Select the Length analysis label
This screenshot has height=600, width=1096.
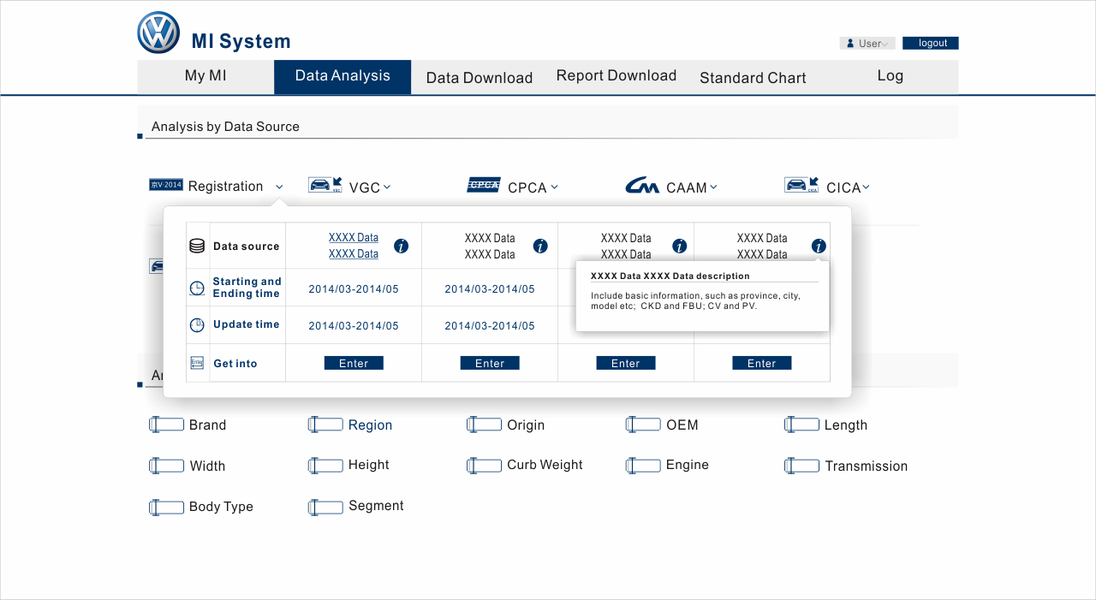tap(846, 425)
